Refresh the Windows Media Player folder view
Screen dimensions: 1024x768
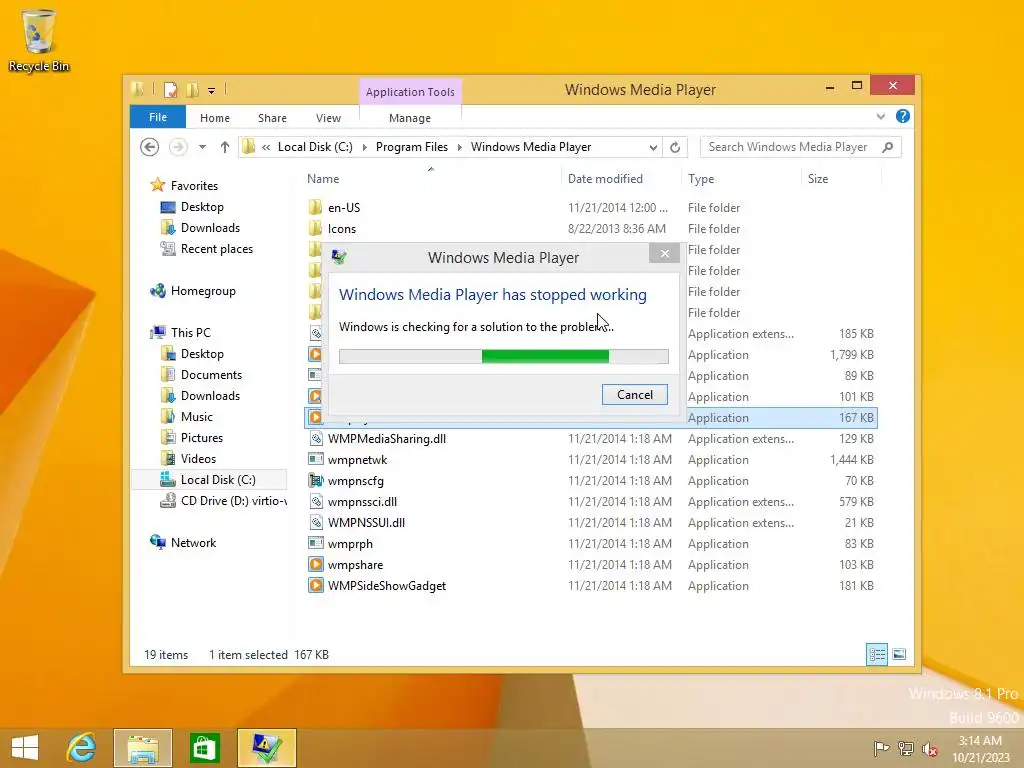point(675,148)
